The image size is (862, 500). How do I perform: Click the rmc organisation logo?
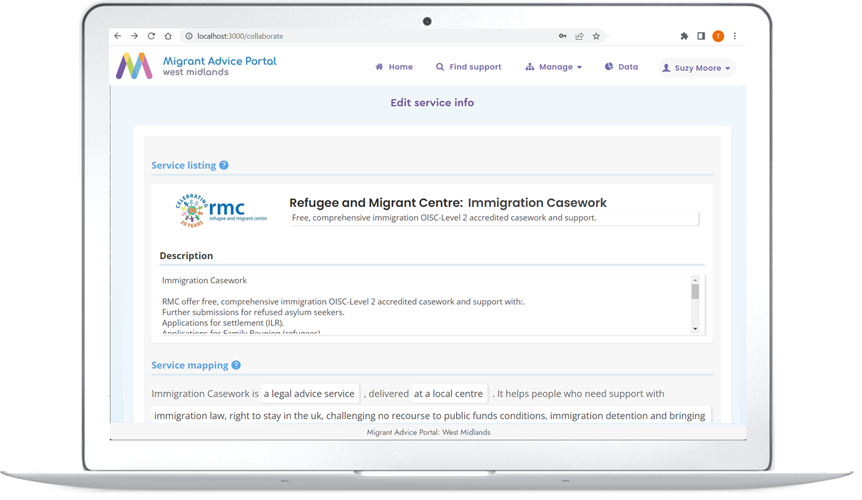221,210
